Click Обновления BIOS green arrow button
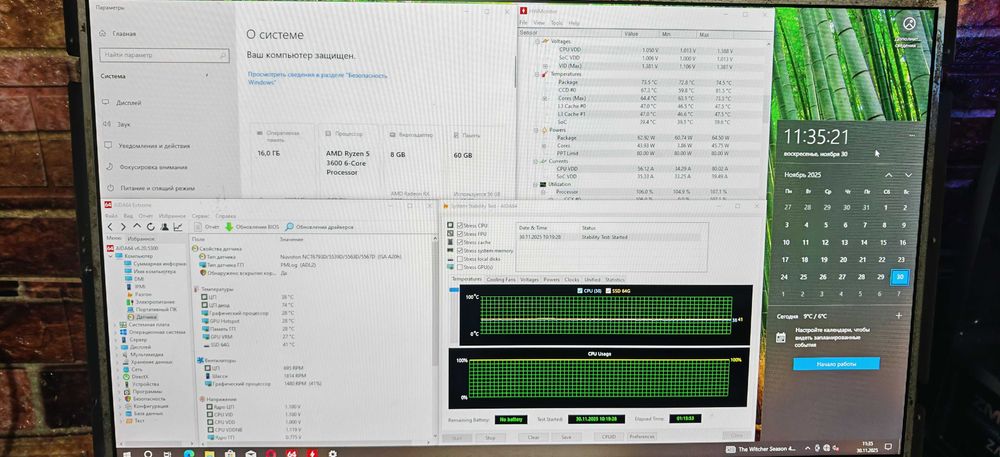Screen dimensions: 1000x457 (x=252, y=227)
